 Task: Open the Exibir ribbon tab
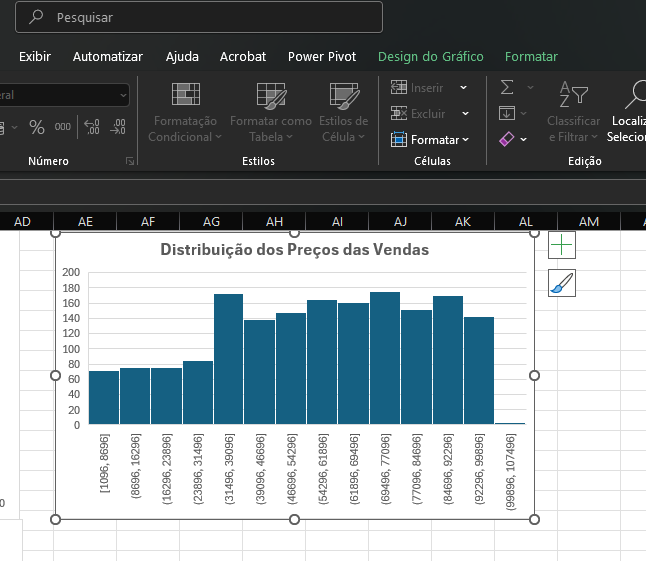pyautogui.click(x=35, y=56)
